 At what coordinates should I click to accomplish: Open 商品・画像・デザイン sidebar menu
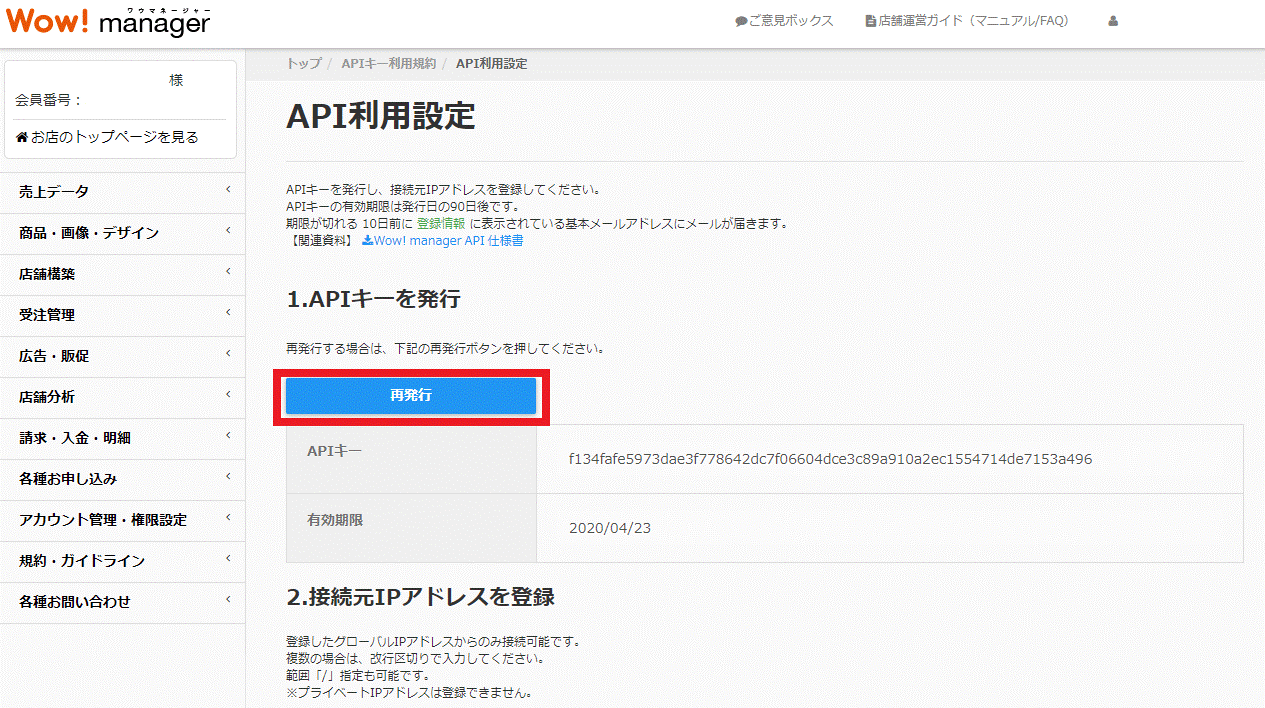click(x=122, y=233)
